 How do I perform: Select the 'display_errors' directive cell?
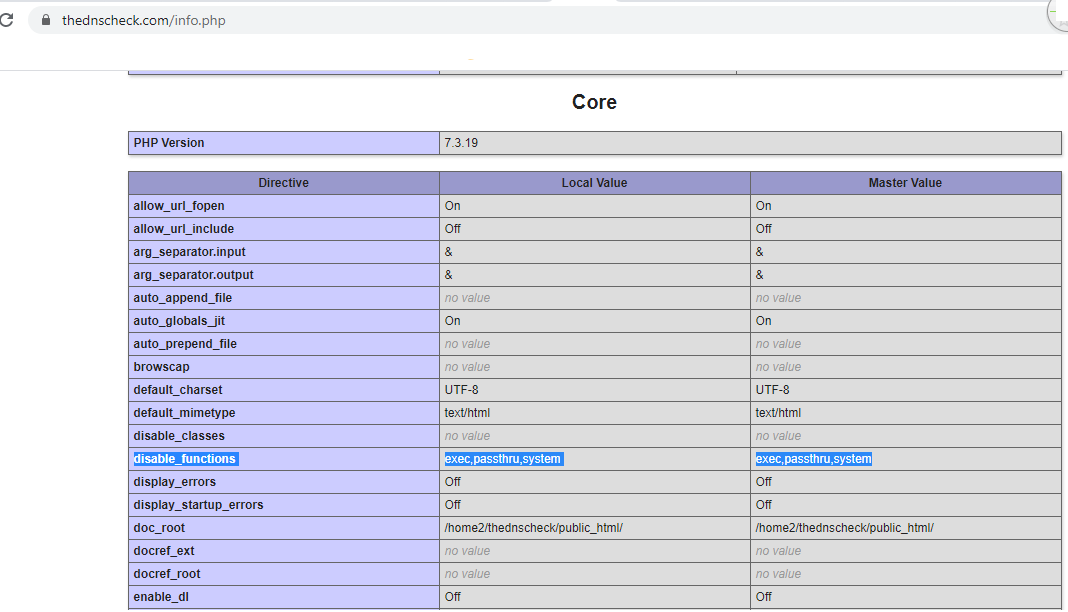click(x=284, y=482)
